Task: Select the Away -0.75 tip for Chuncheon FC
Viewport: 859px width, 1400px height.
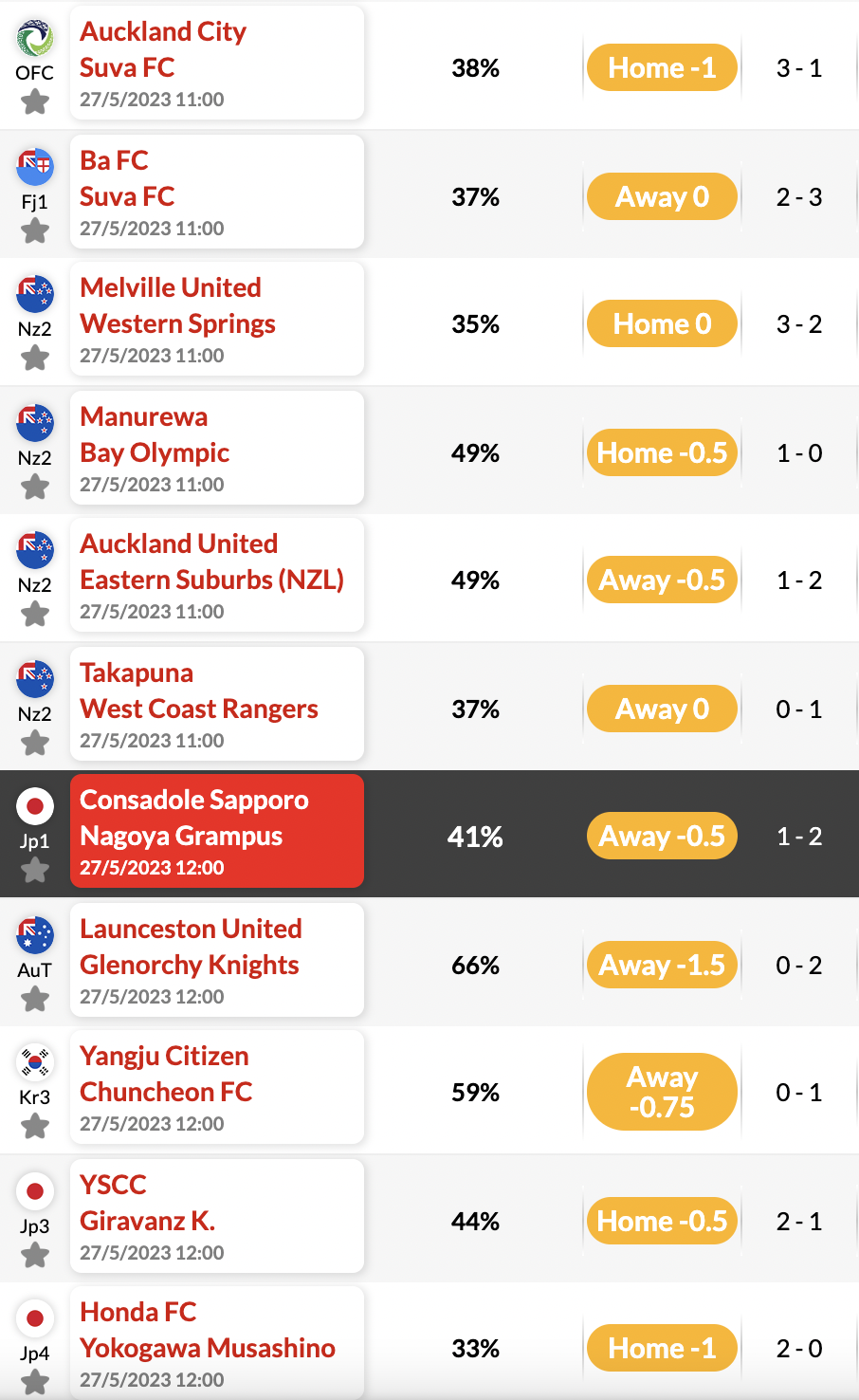Action: tap(662, 1092)
